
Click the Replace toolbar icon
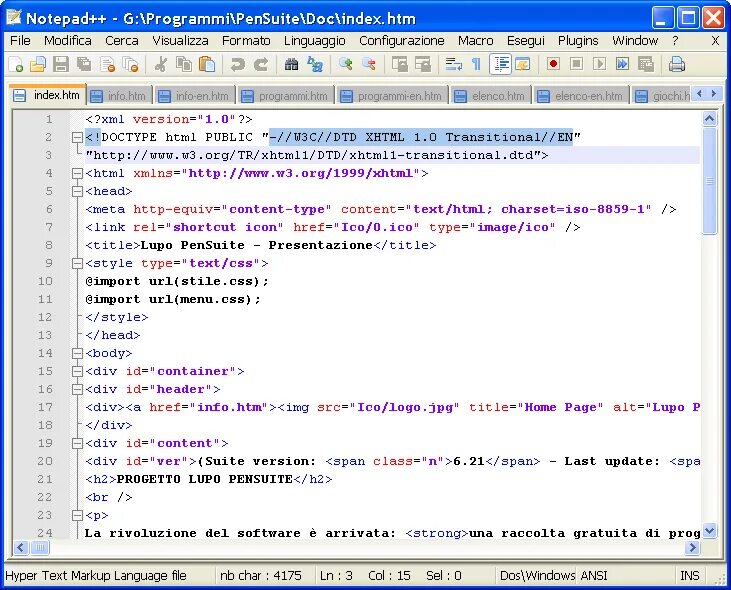click(x=315, y=64)
